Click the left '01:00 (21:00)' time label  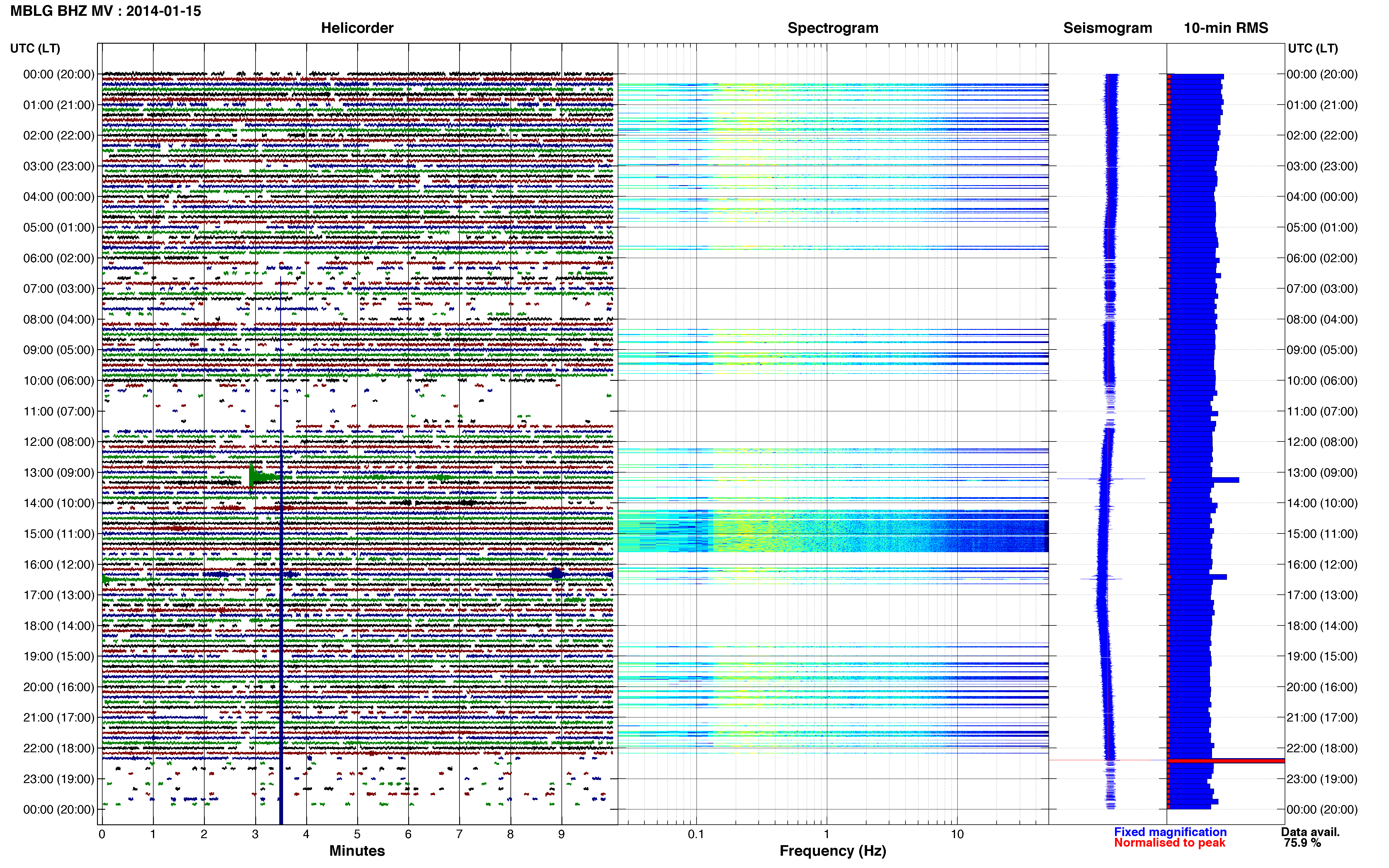pyautogui.click(x=59, y=105)
